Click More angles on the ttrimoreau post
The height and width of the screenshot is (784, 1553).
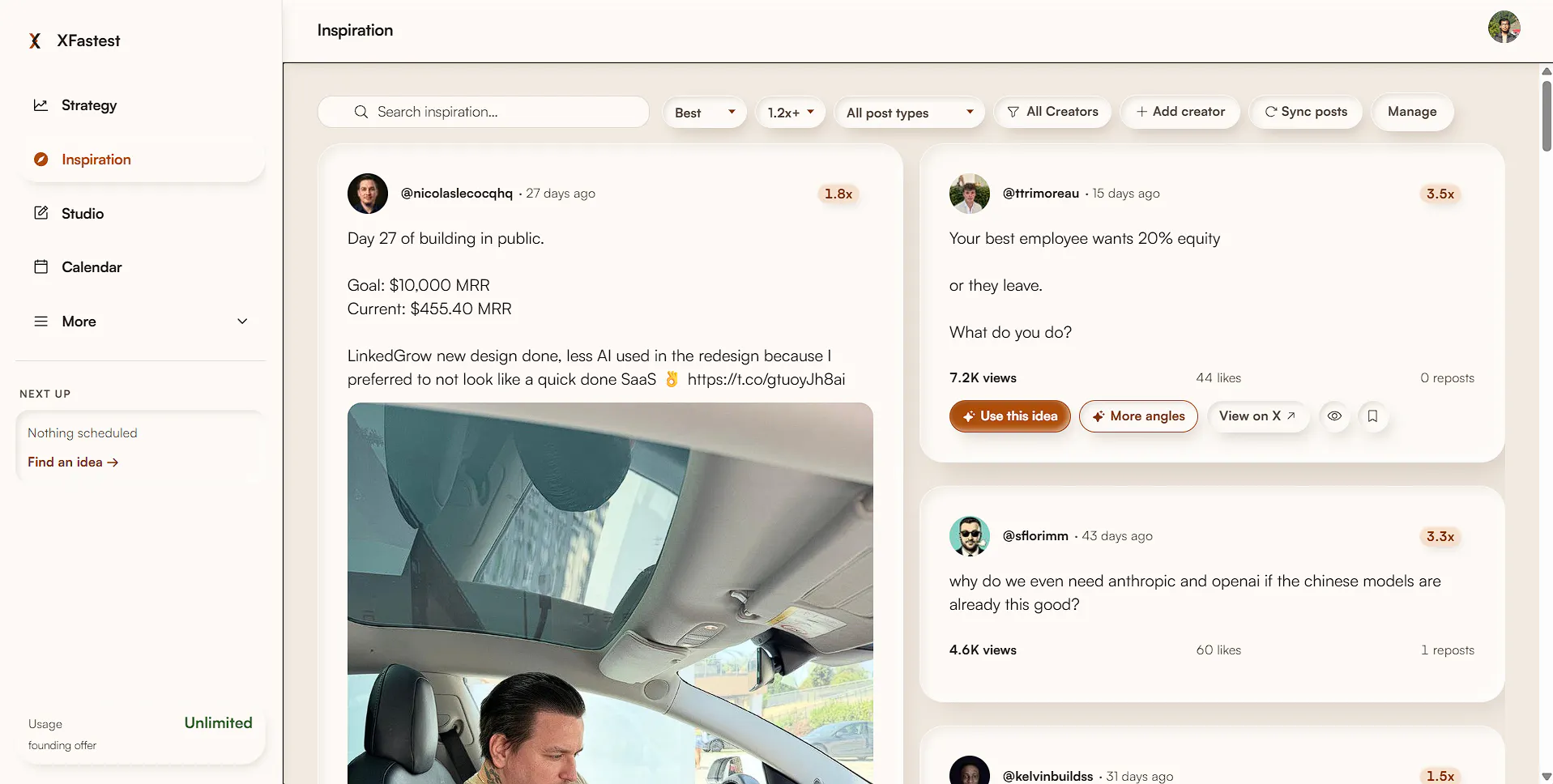[x=1138, y=416]
